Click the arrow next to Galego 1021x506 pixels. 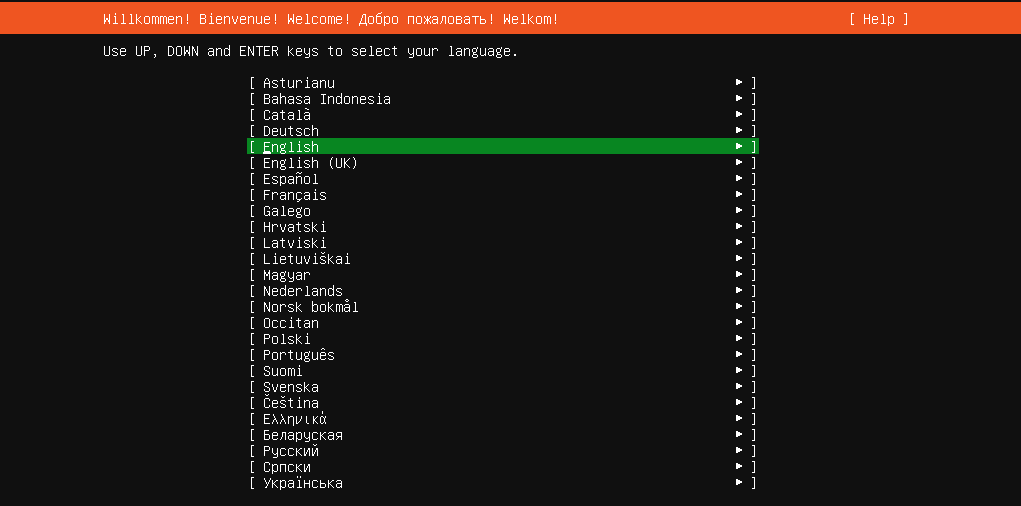click(x=739, y=211)
